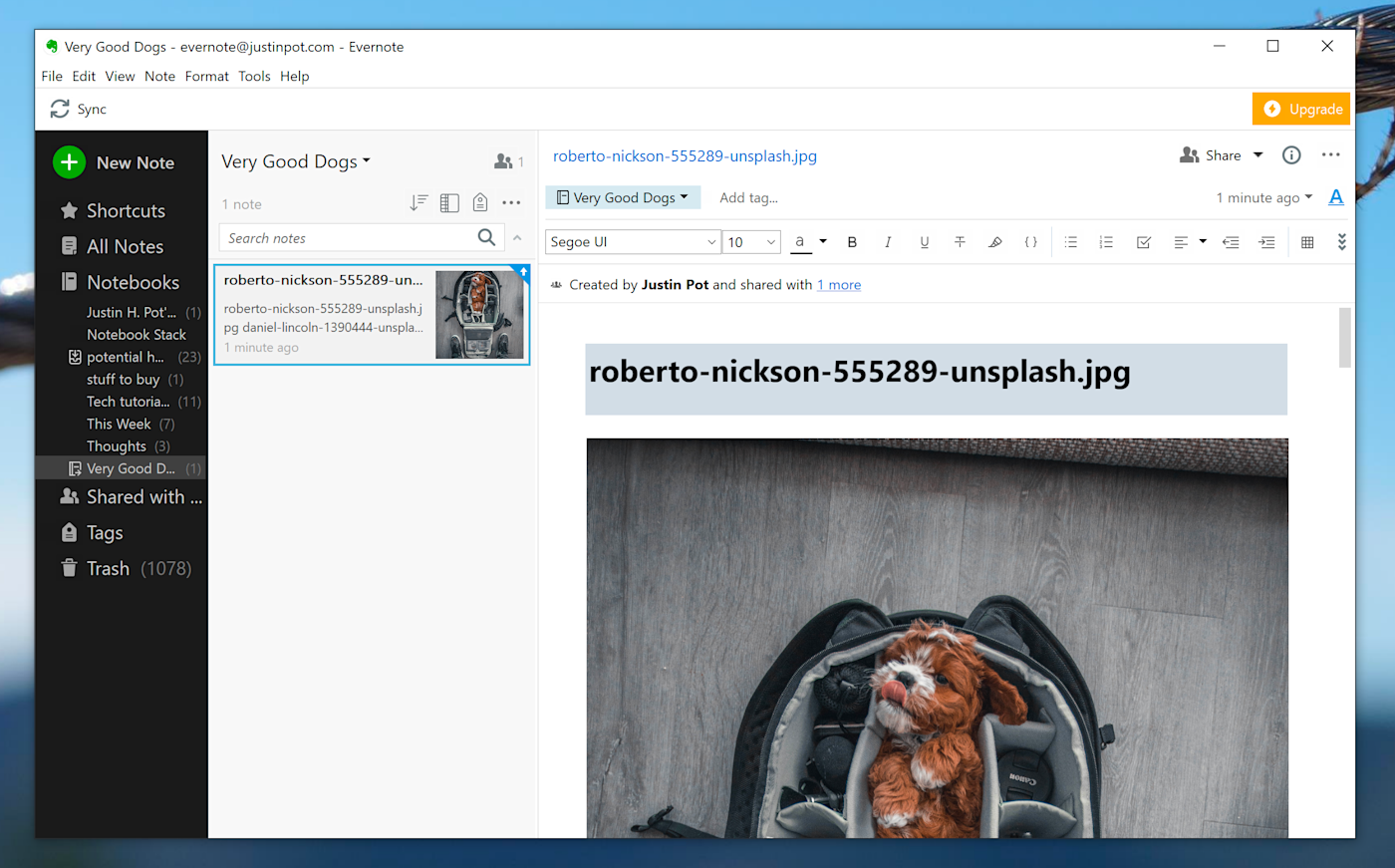Open the text alignment dropdown arrow
Screen dimensions: 1395x868
tap(1203, 241)
